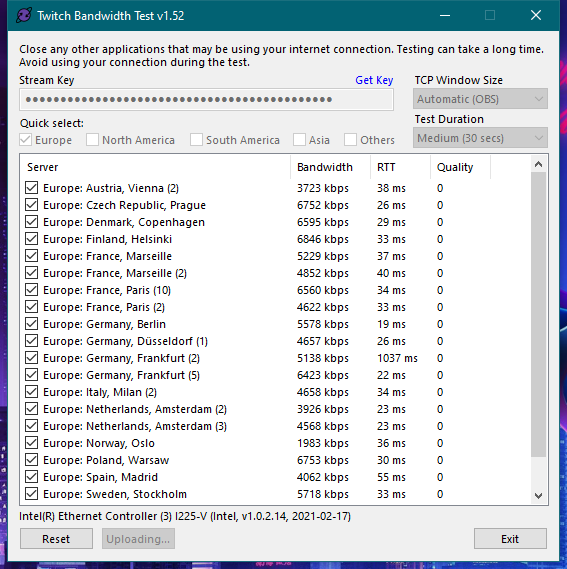Image resolution: width=567 pixels, height=569 pixels.
Task: Click the maximize window button
Action: coord(490,16)
